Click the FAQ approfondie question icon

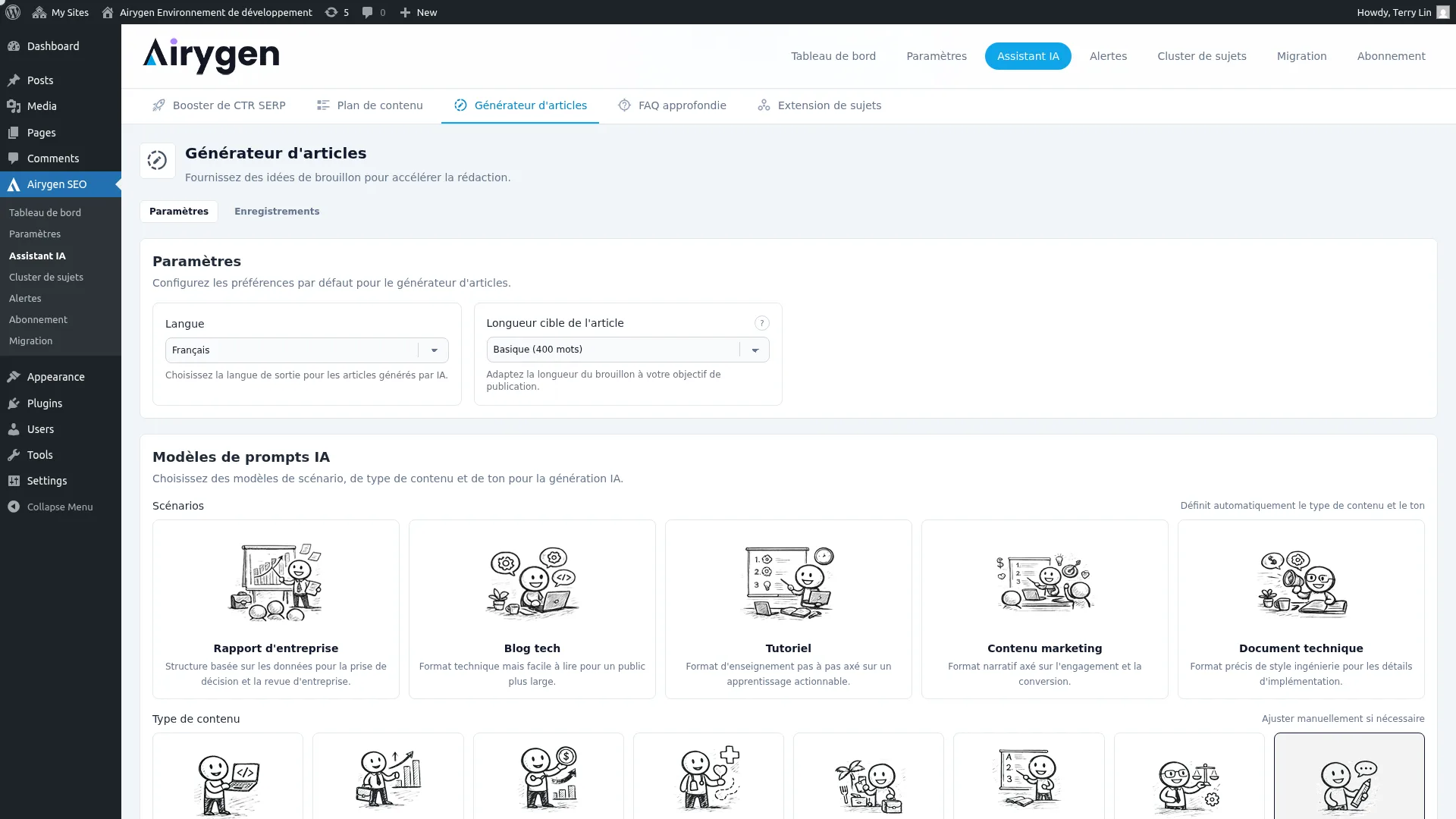(624, 105)
